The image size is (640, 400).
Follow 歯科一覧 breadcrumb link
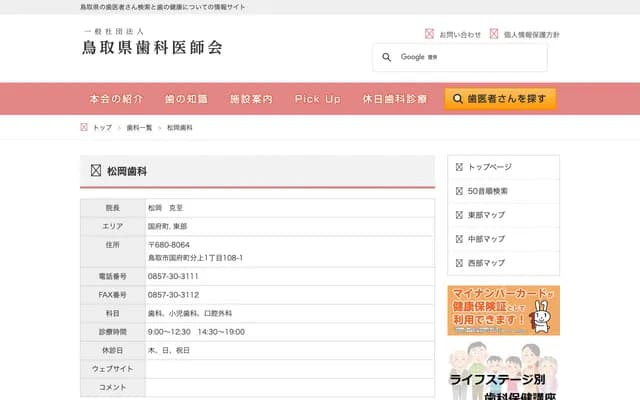coord(140,128)
